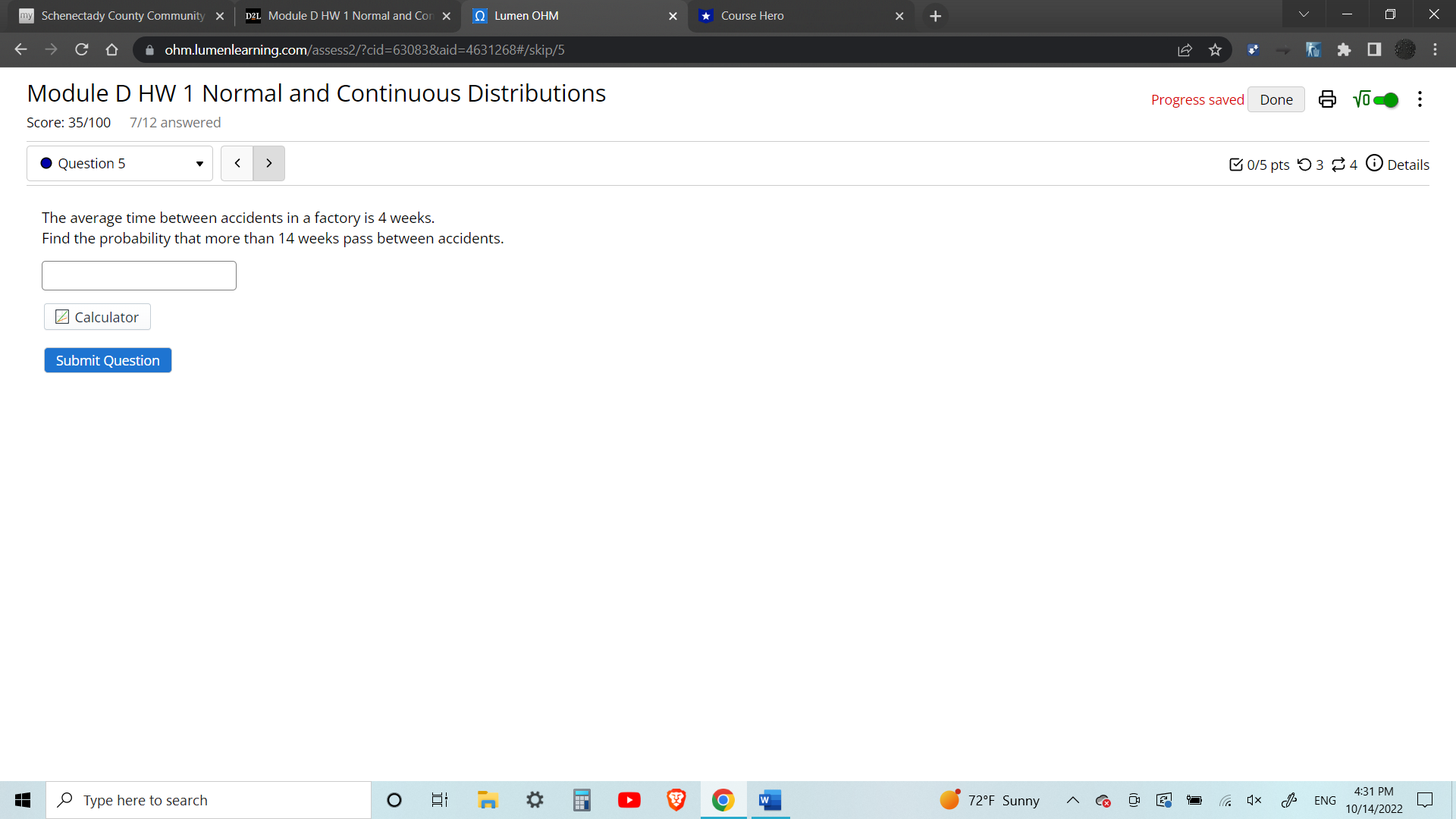Image resolution: width=1456 pixels, height=819 pixels.
Task: Bookmark this page with the star icon
Action: click(x=1215, y=50)
